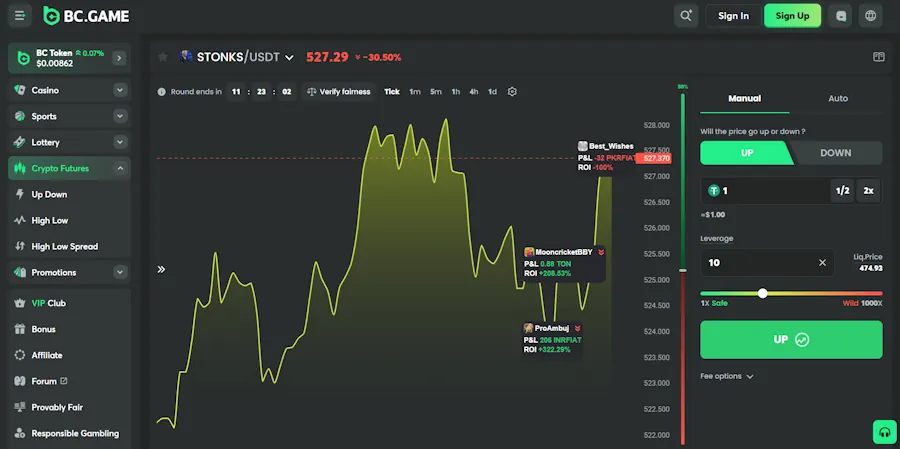Image resolution: width=900 pixels, height=449 pixels.
Task: Select the 4h chart interval
Action: (474, 92)
